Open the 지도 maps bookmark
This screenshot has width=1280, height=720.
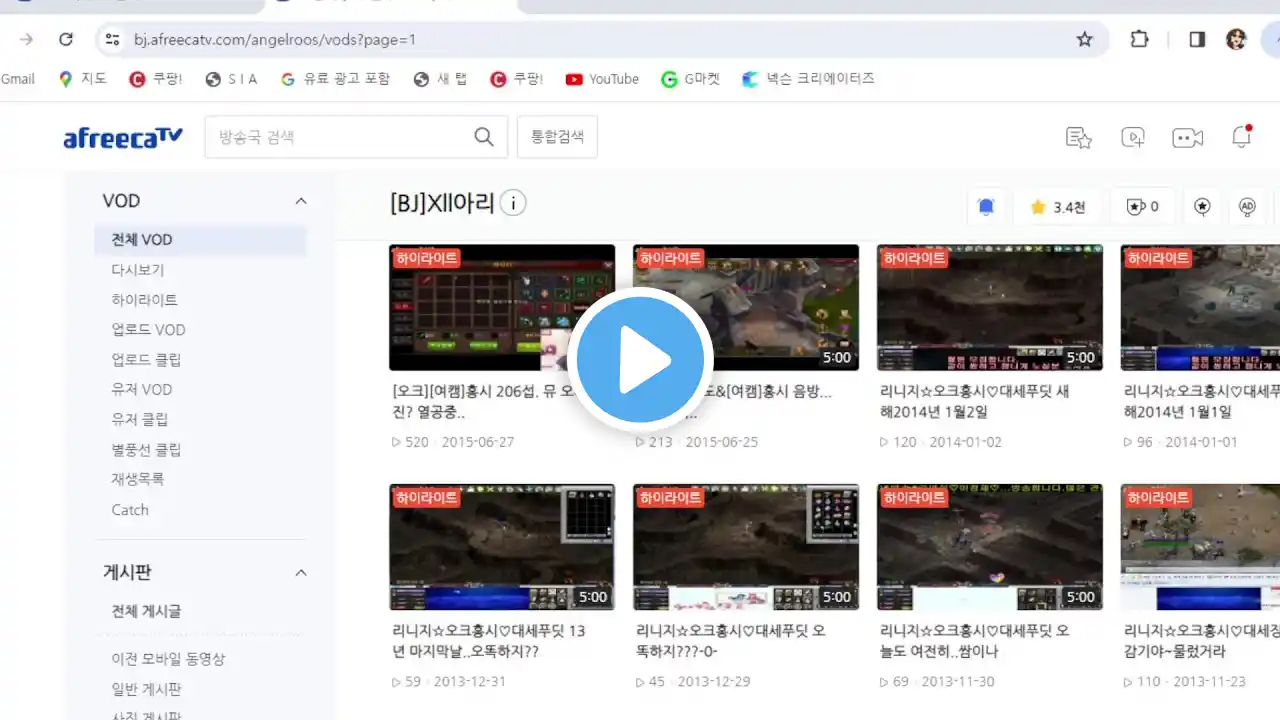tap(82, 79)
